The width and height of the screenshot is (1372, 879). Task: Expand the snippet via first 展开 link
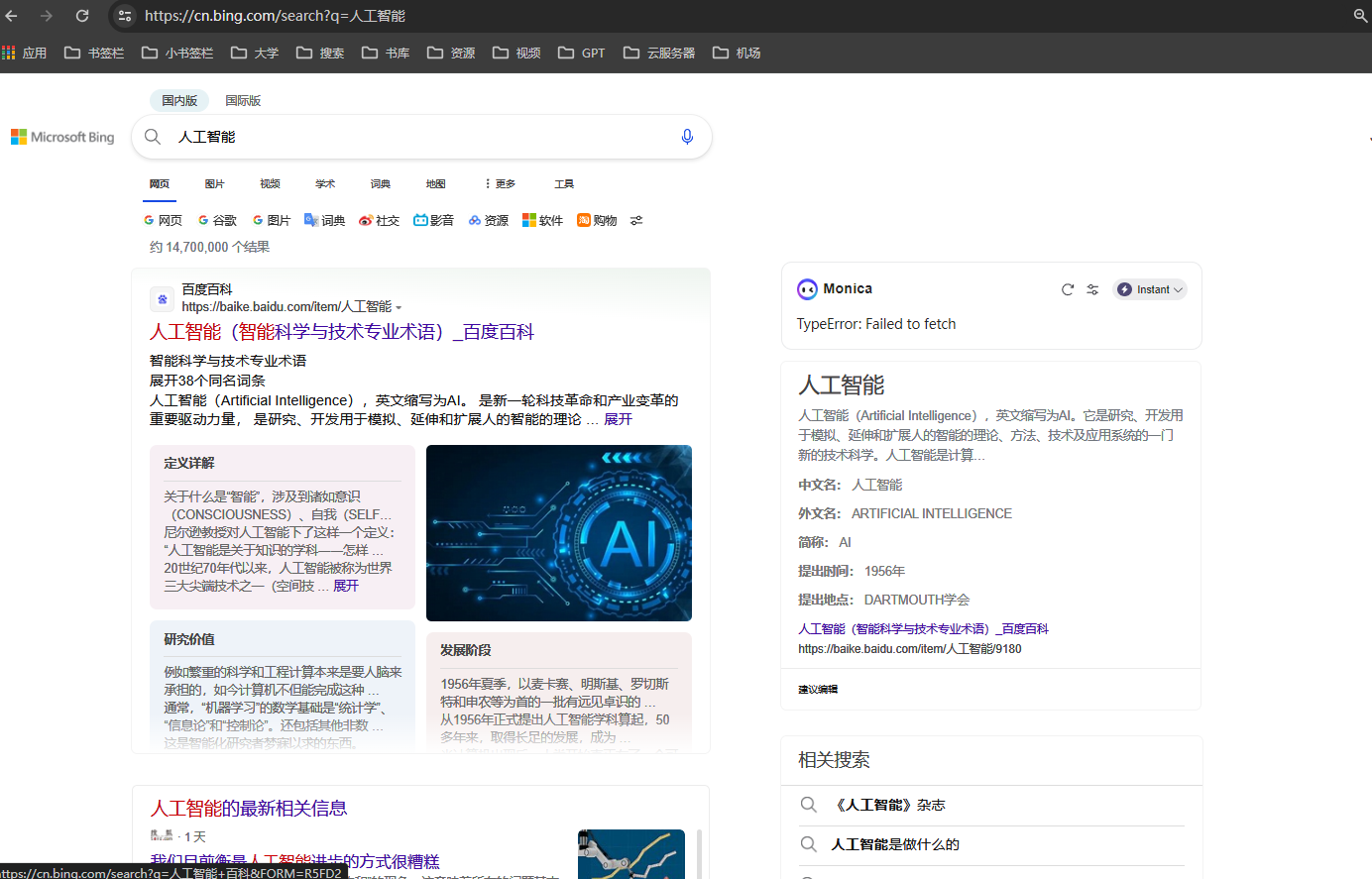618,419
